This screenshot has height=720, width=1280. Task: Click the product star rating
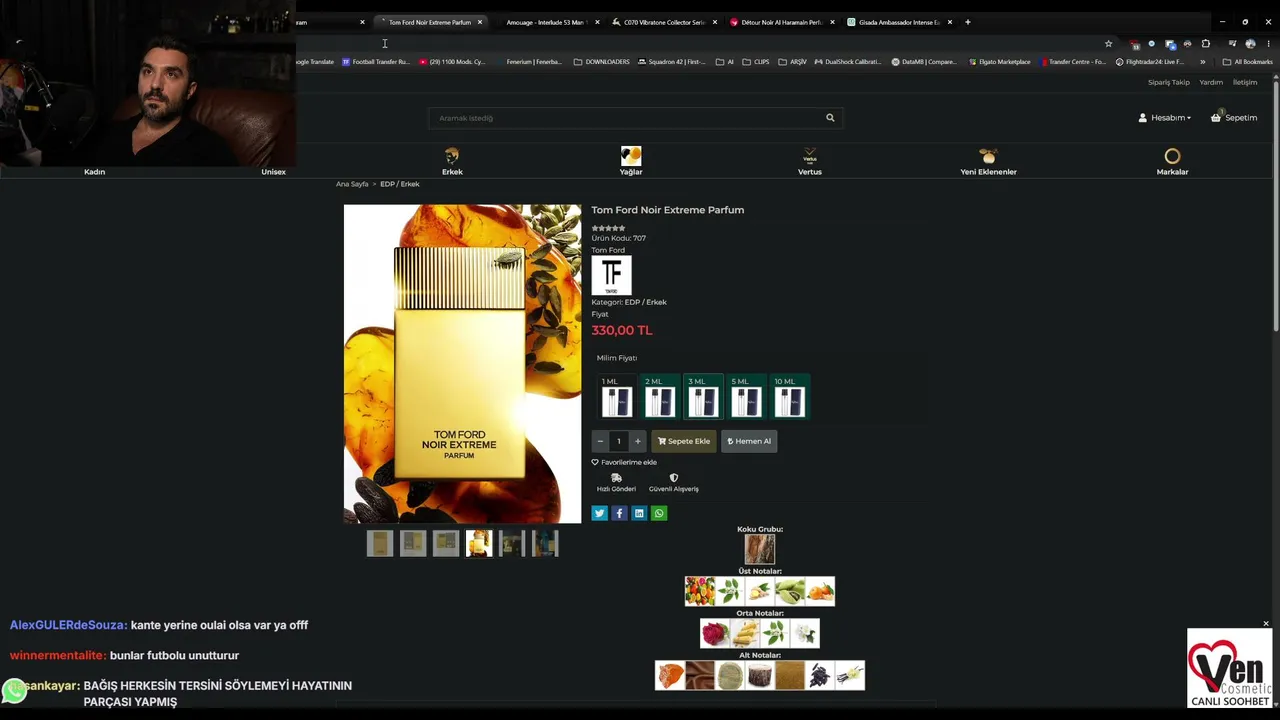click(608, 229)
